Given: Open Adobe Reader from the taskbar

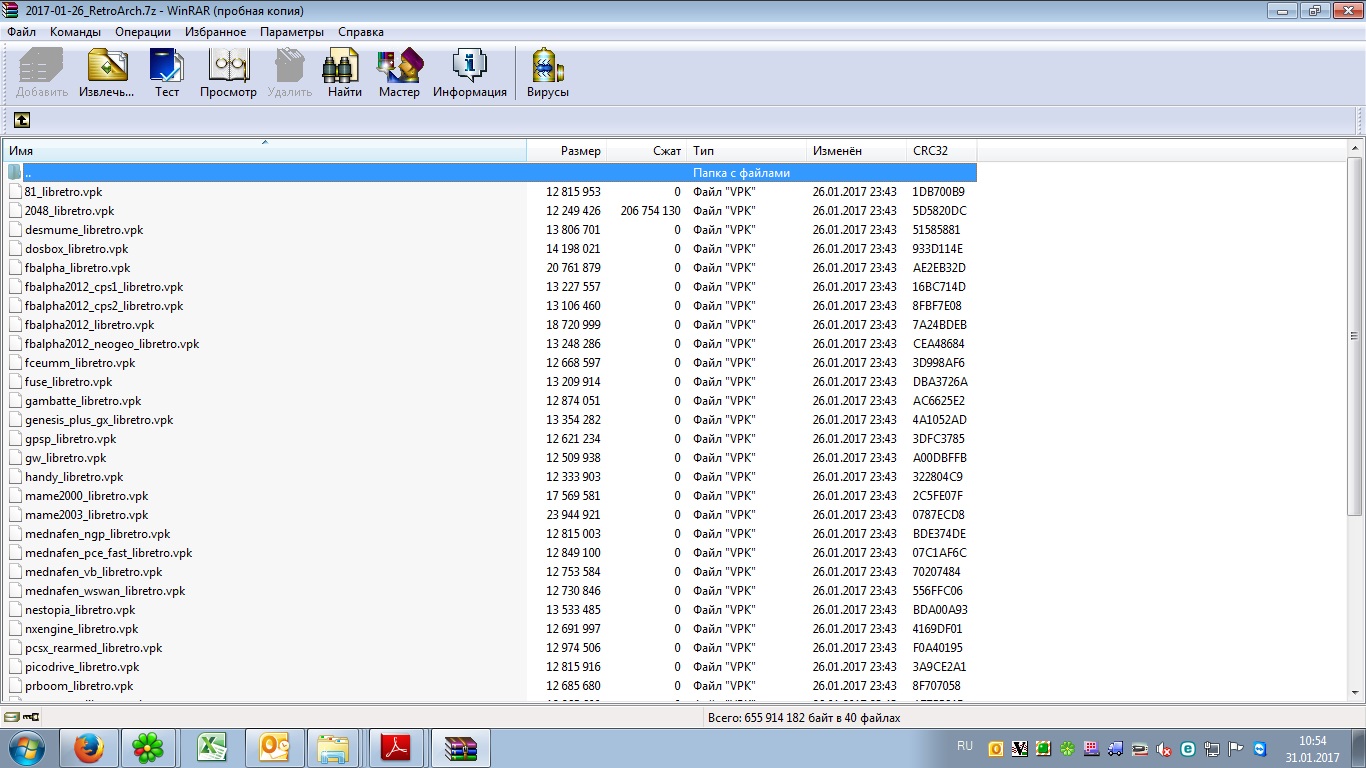Looking at the screenshot, I should coord(397,748).
